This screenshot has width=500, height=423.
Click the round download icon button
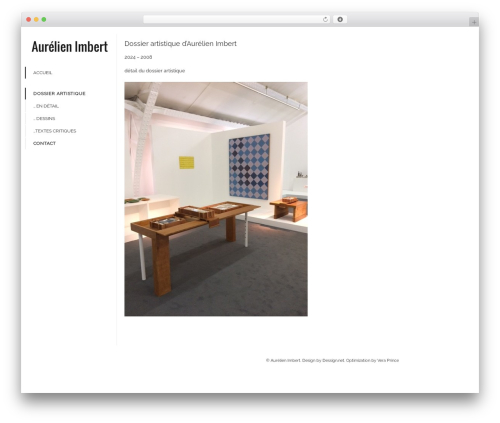tap(340, 20)
